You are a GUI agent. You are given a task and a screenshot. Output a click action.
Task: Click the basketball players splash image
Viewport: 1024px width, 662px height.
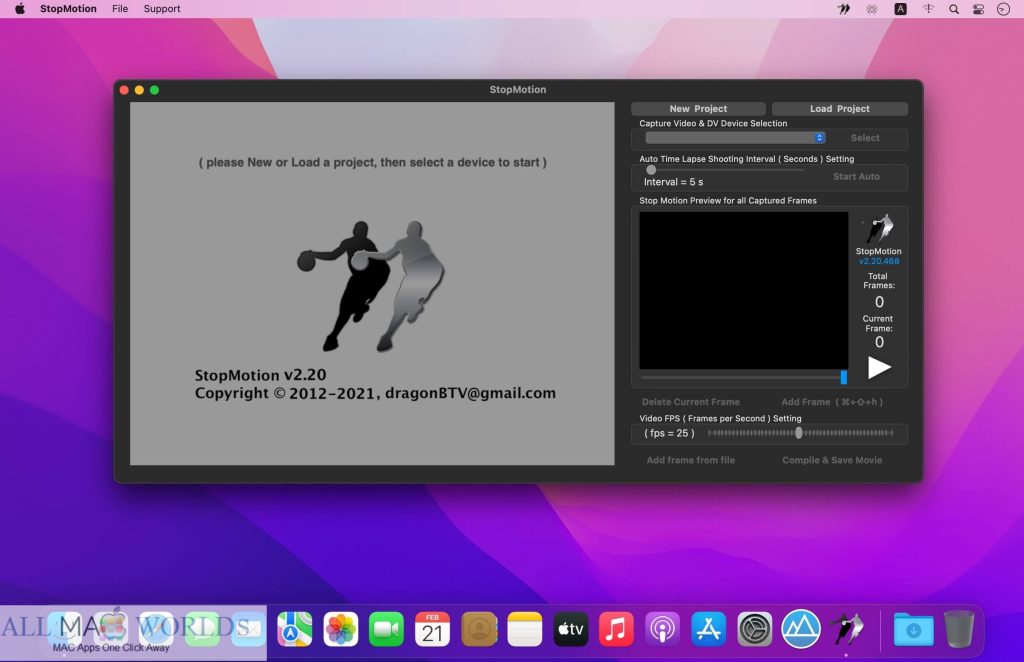372,286
